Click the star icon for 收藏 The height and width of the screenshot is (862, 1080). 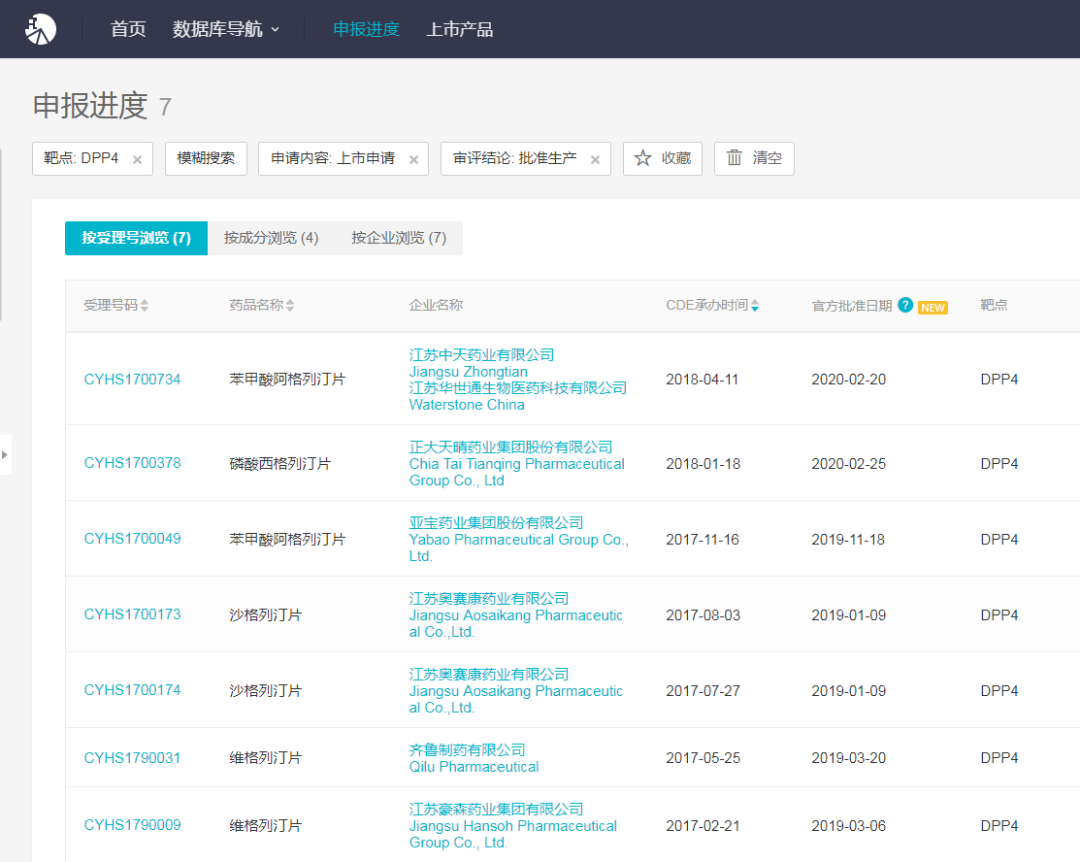click(643, 158)
